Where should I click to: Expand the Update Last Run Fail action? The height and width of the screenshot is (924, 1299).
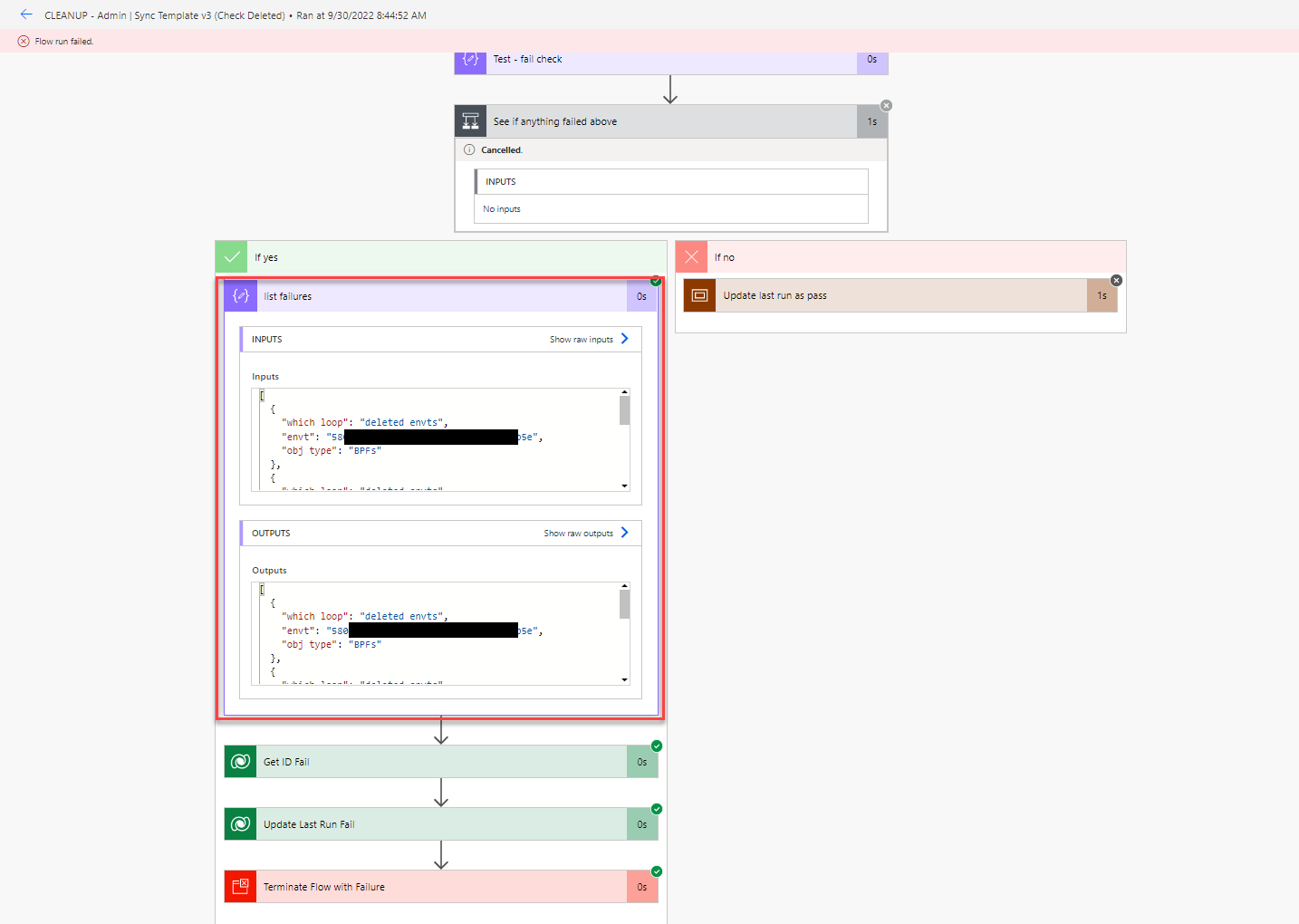pos(441,824)
